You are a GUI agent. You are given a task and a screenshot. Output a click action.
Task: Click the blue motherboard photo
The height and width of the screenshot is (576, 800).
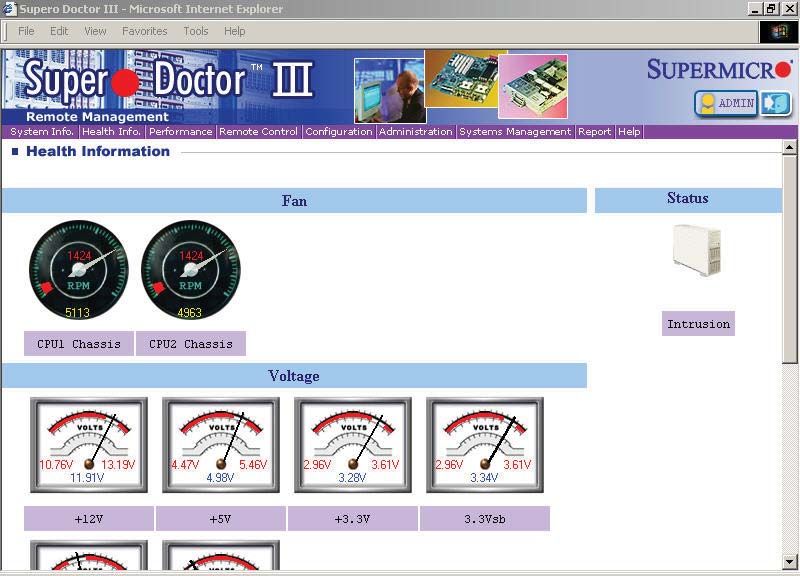click(463, 78)
